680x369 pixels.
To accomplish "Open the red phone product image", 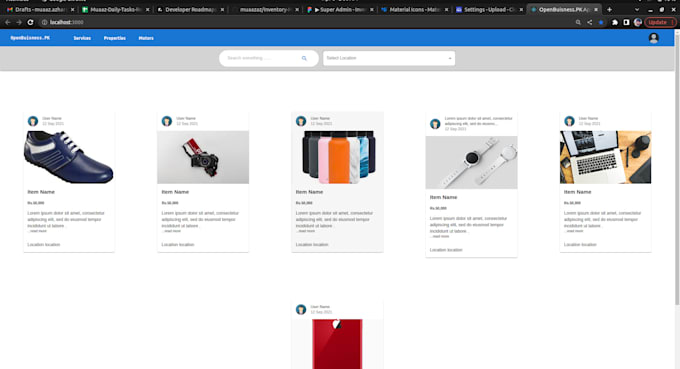I will (337, 344).
